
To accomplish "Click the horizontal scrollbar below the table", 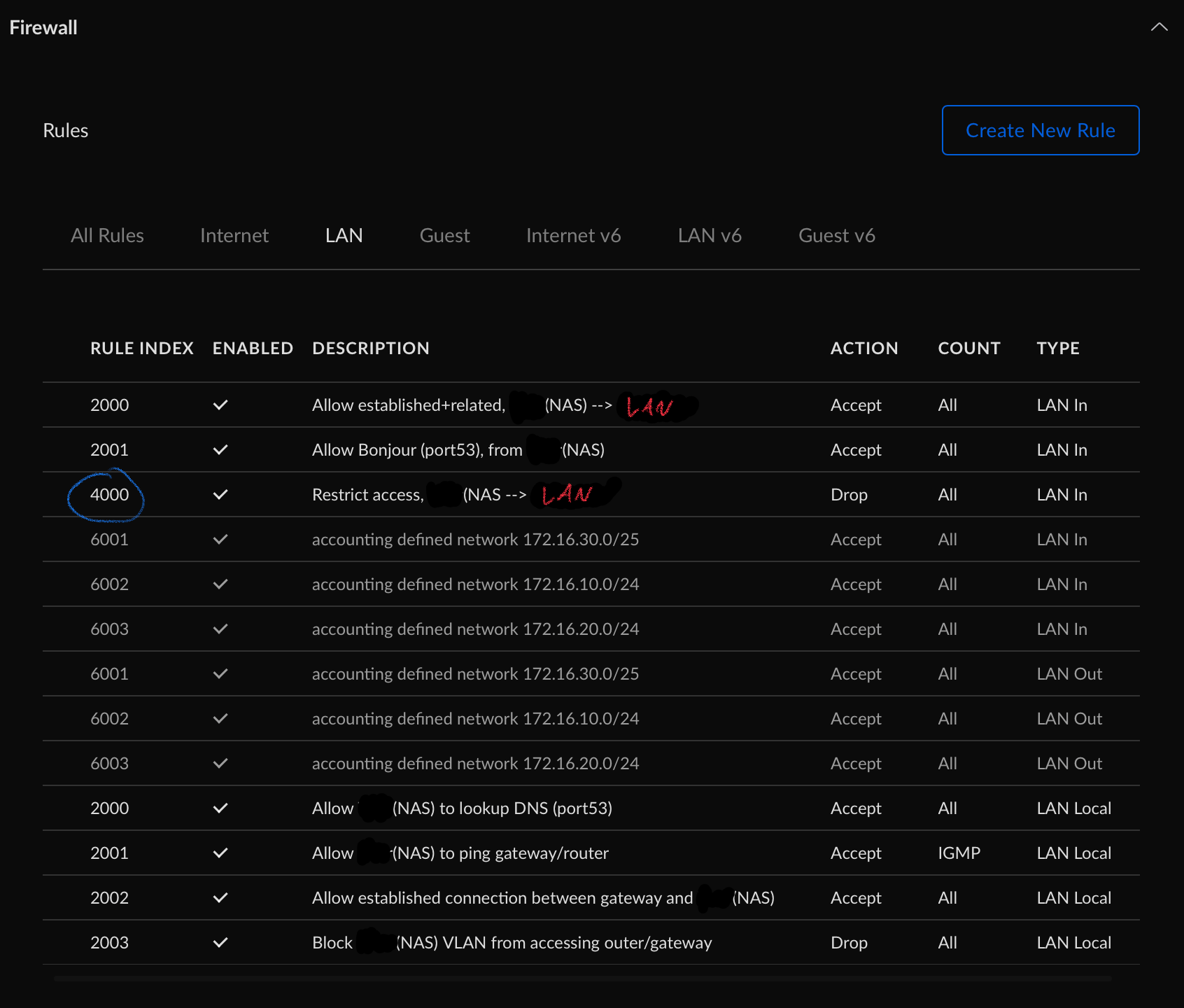I will pyautogui.click(x=582, y=979).
